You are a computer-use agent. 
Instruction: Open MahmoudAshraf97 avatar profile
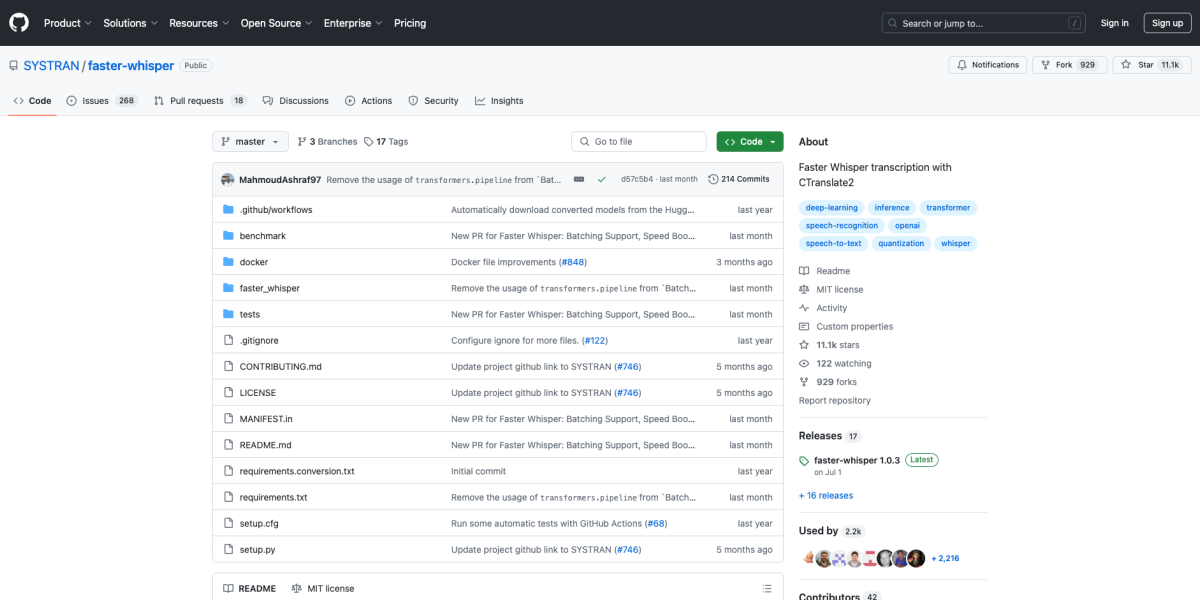tap(228, 179)
